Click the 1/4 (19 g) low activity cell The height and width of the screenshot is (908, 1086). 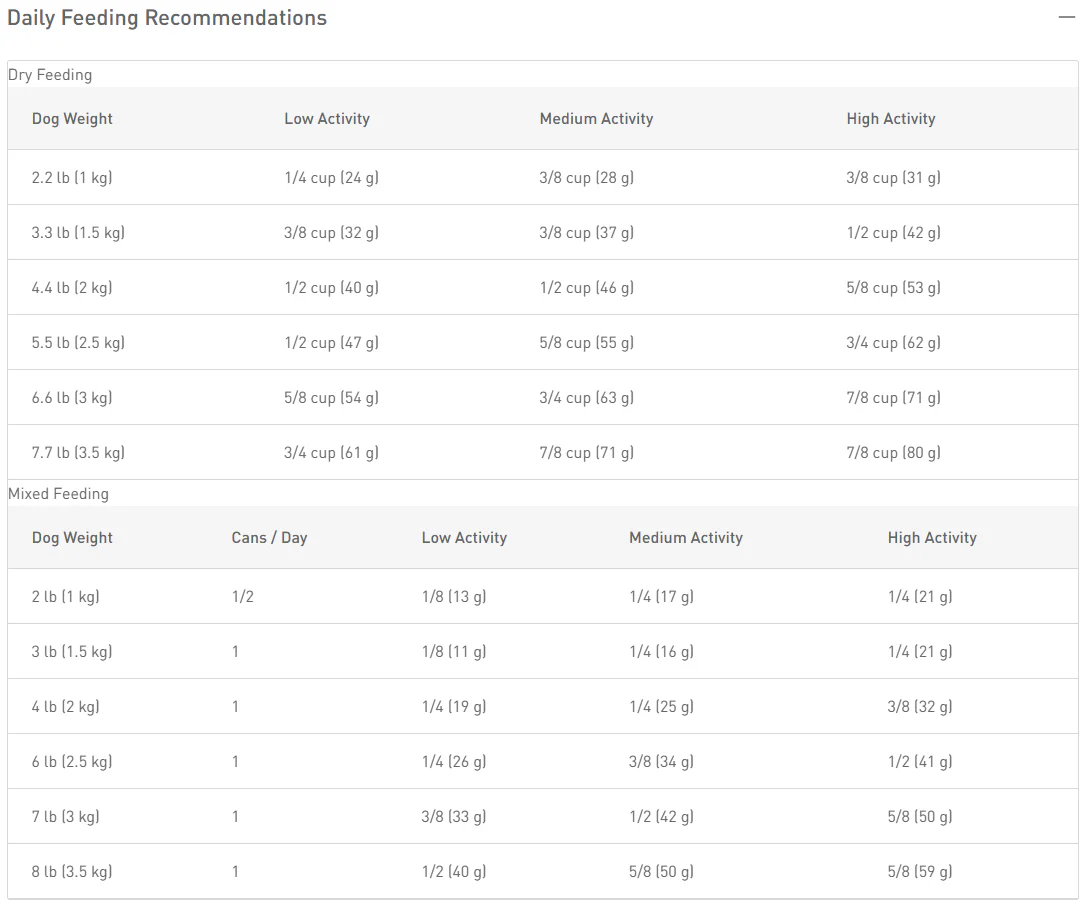tap(454, 706)
